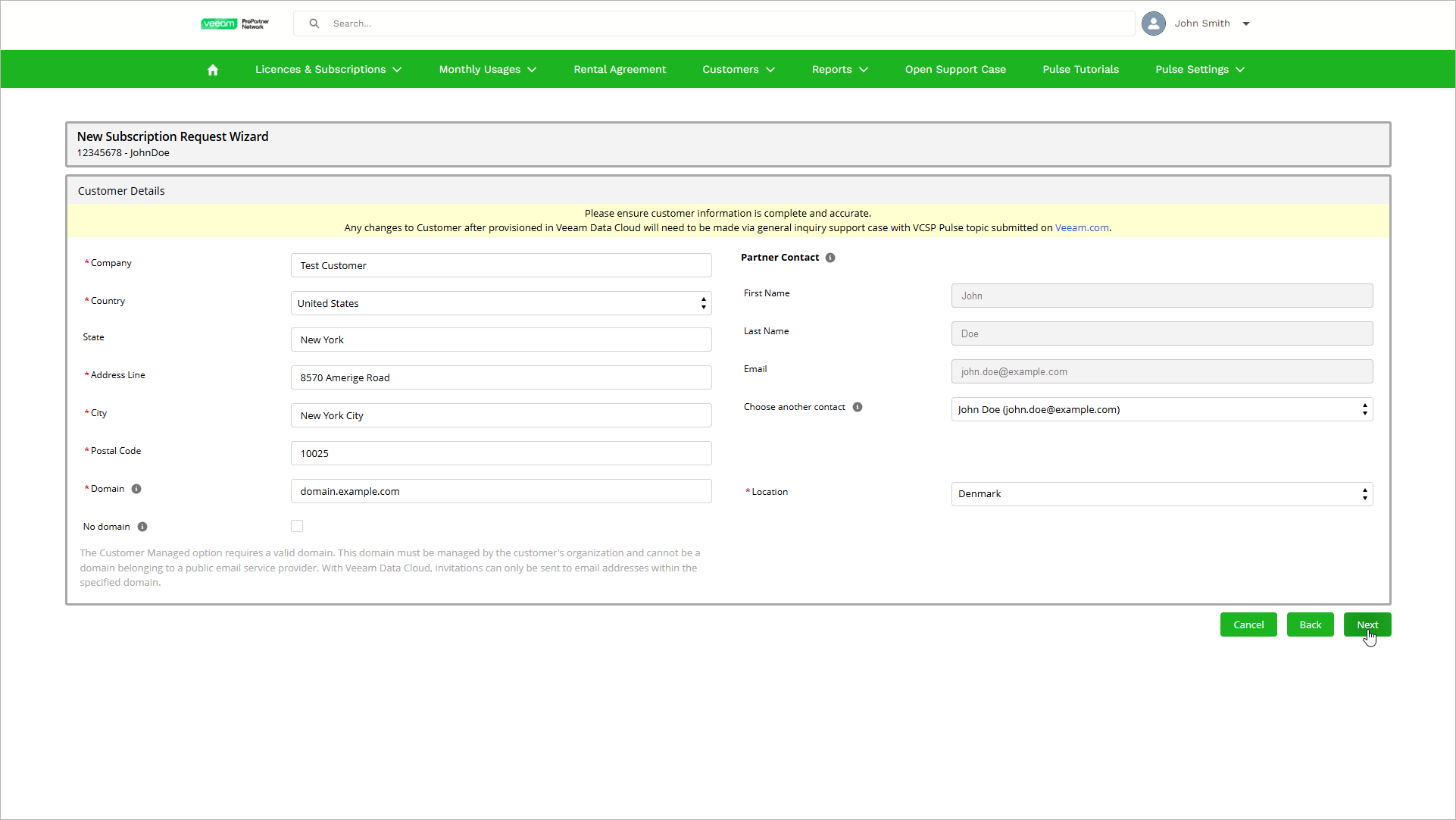The image size is (1456, 820).
Task: Click the Home icon in navigation bar
Action: coord(213,70)
